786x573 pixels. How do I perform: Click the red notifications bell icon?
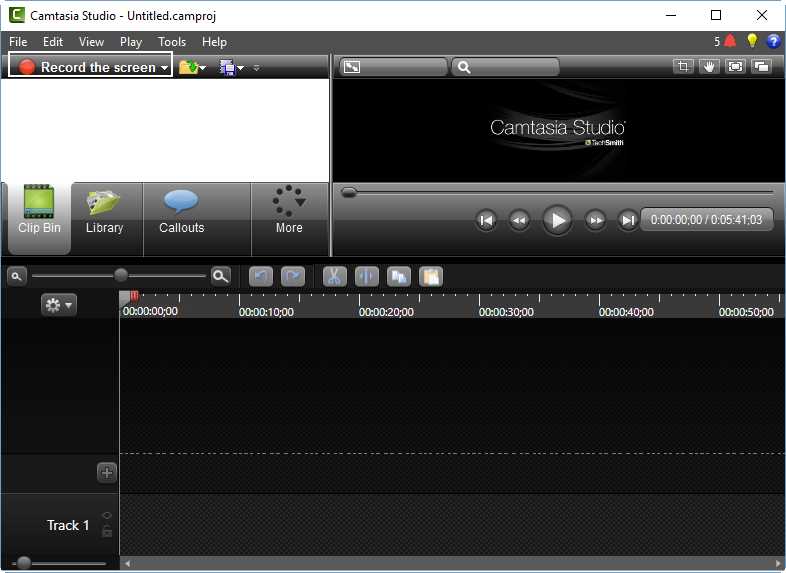(x=730, y=41)
